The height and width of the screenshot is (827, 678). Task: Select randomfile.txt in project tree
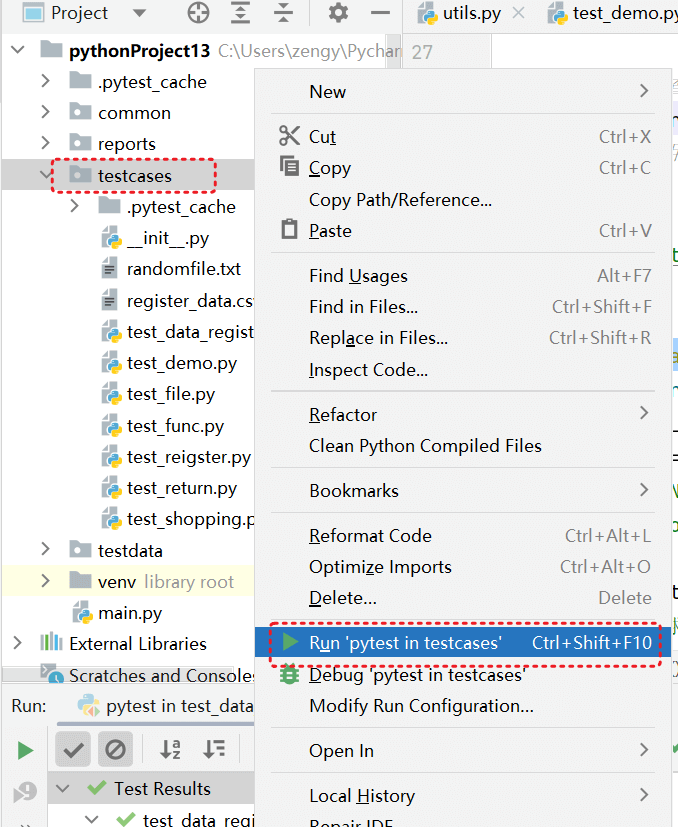[x=184, y=269]
